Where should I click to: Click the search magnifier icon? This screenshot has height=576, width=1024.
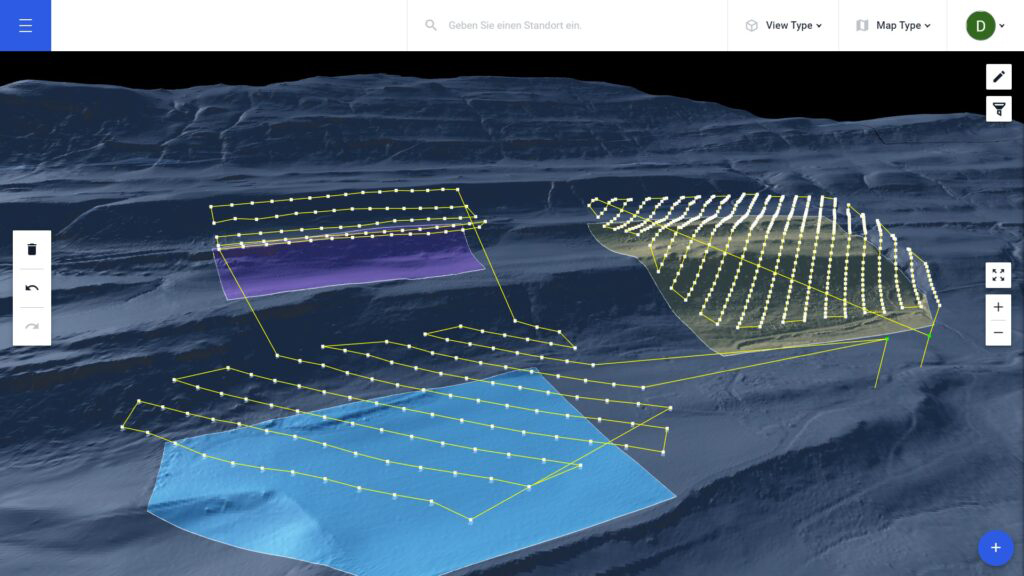[x=431, y=25]
